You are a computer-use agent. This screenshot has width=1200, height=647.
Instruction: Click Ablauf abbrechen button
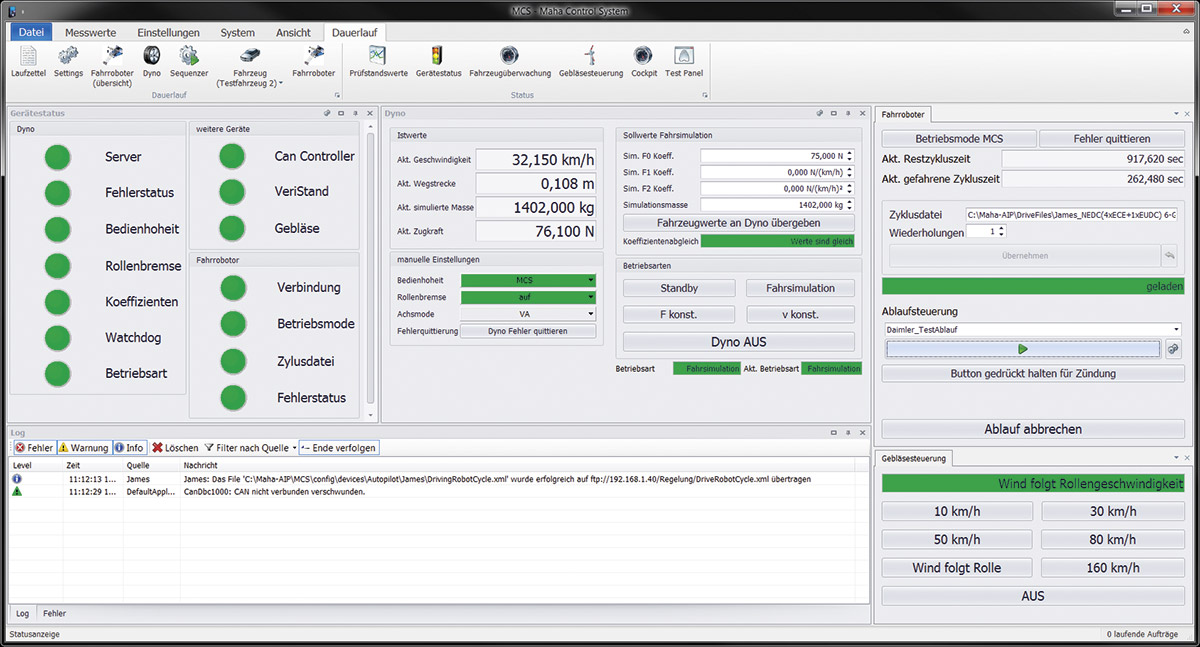coord(1031,429)
